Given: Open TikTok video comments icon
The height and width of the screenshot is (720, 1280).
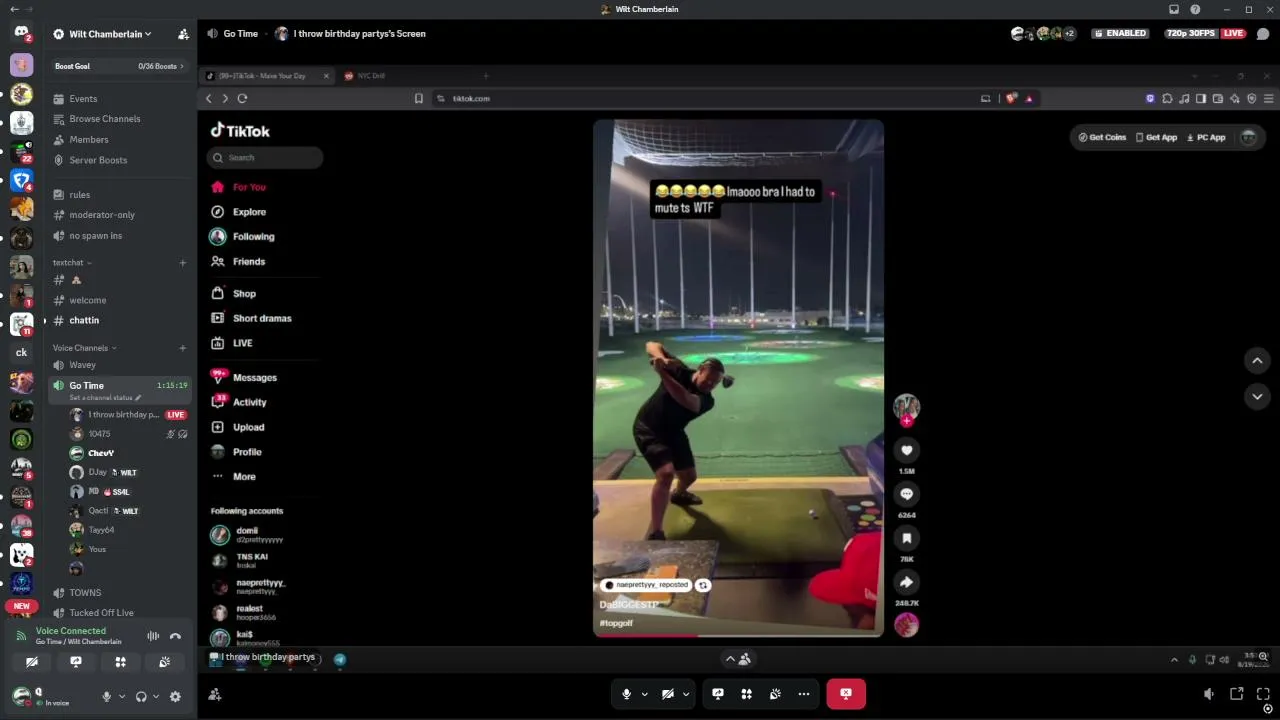Looking at the screenshot, I should click(x=907, y=494).
